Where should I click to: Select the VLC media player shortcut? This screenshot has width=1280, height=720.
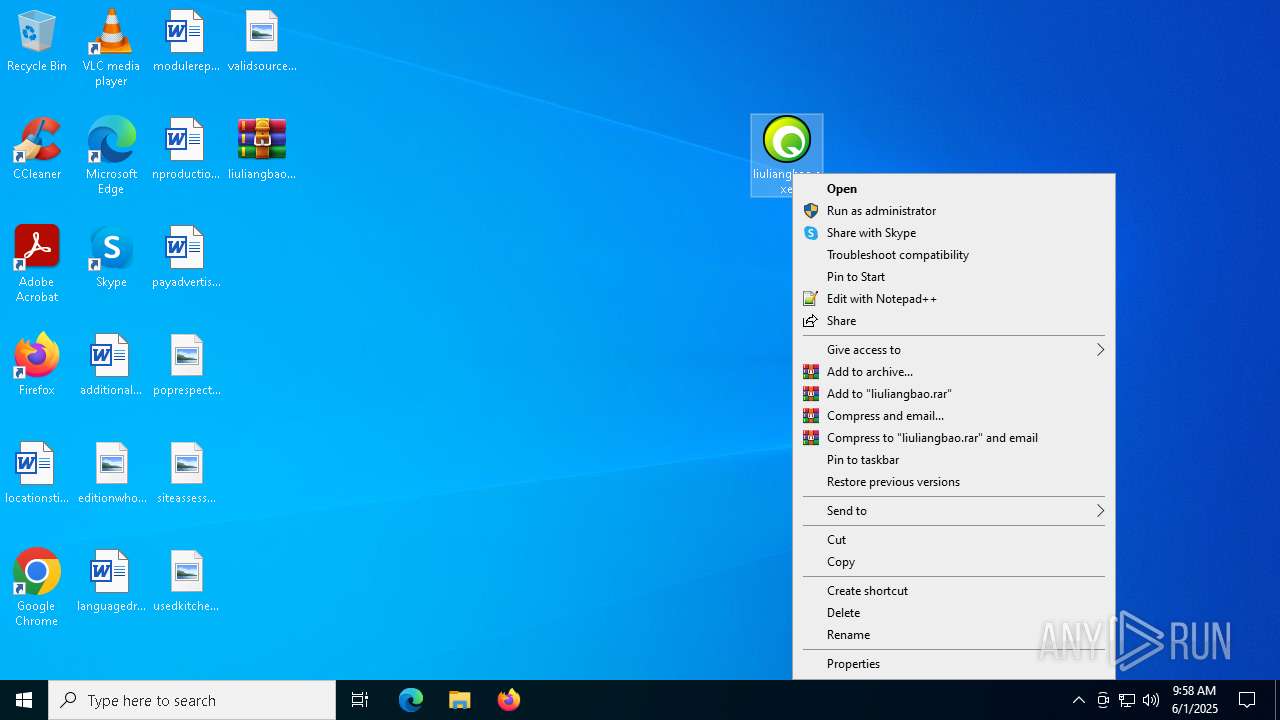coord(111,48)
